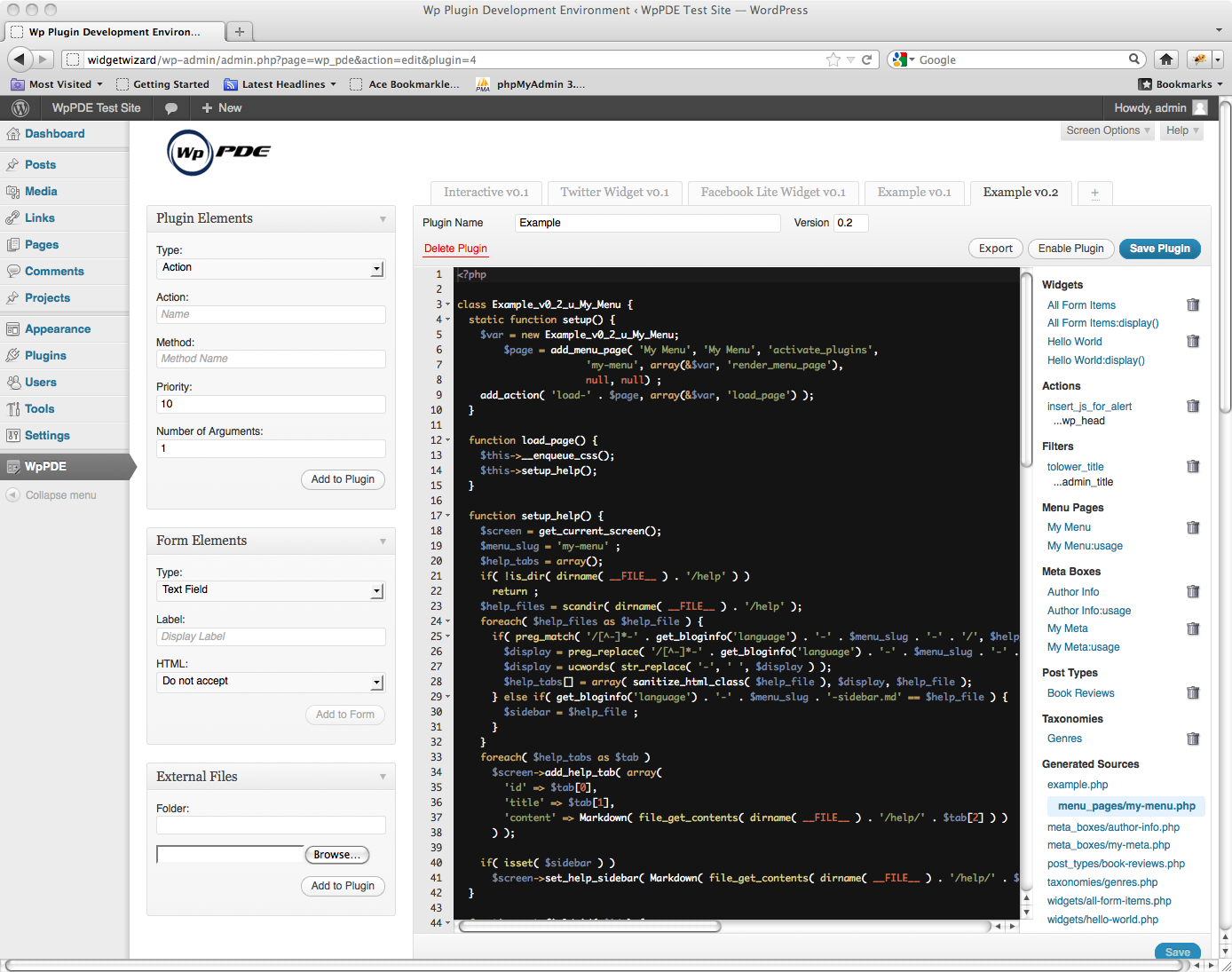This screenshot has height=972, width=1232.
Task: Click the browser forward arrow button
Action: click(x=43, y=59)
